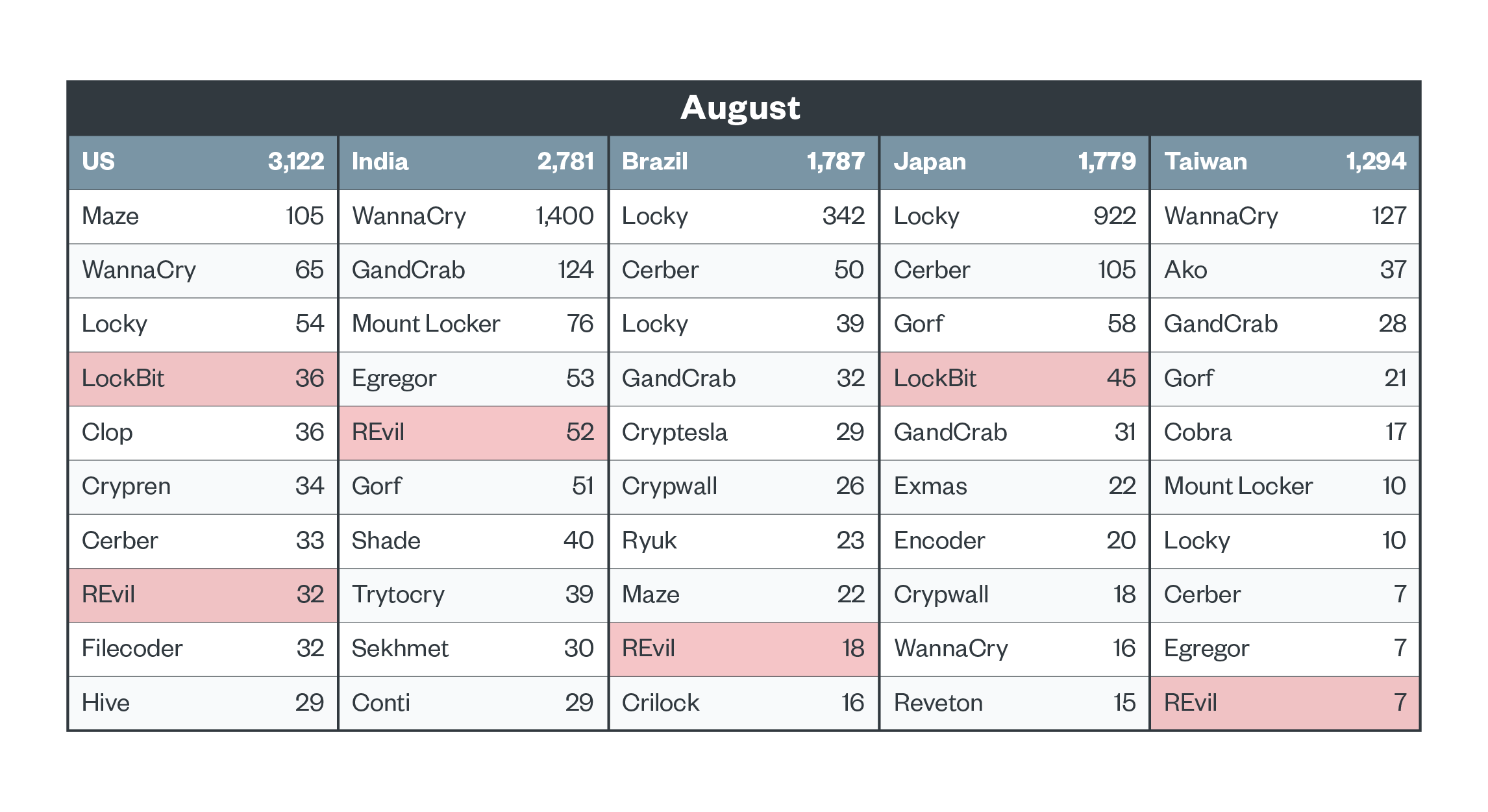
Task: Click the August table title
Action: click(x=740, y=108)
